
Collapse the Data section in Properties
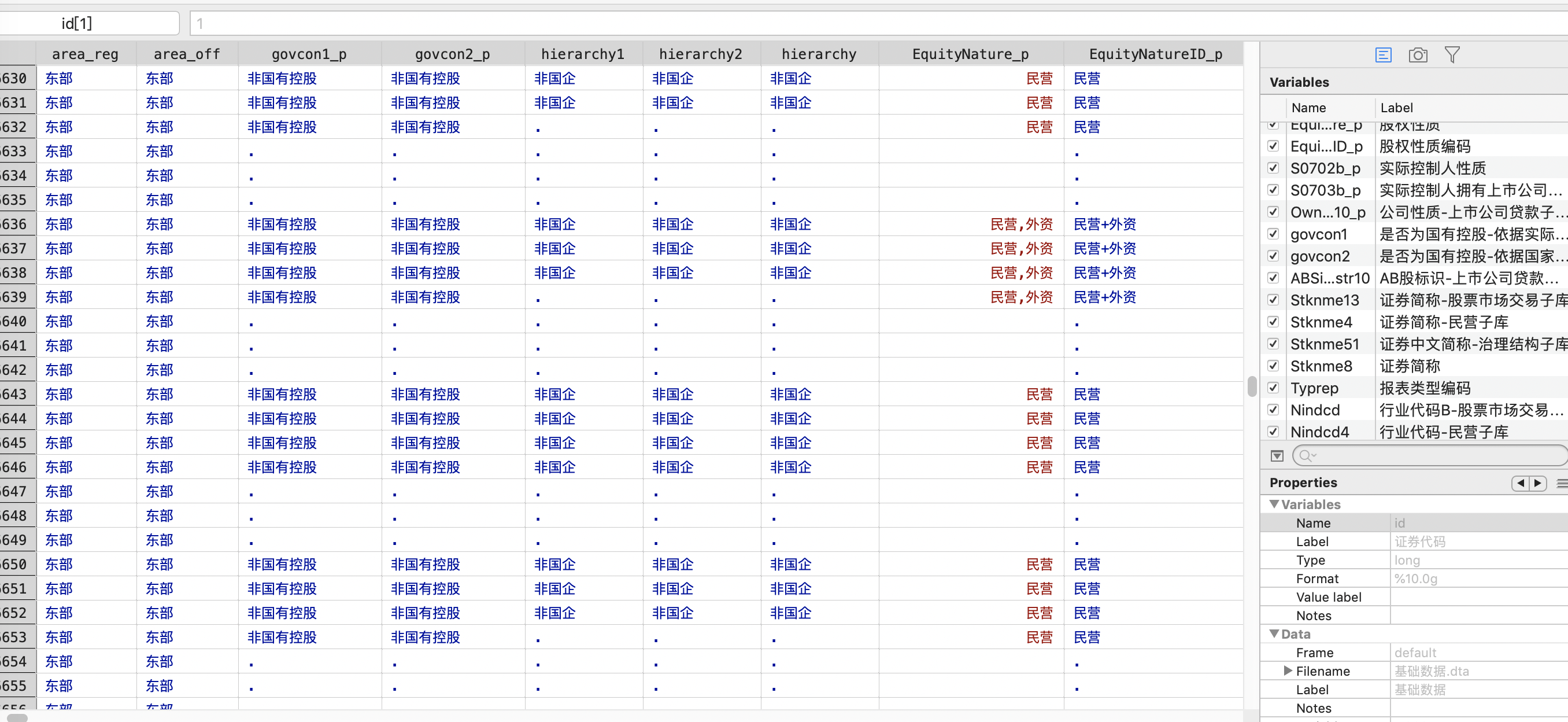(1274, 633)
